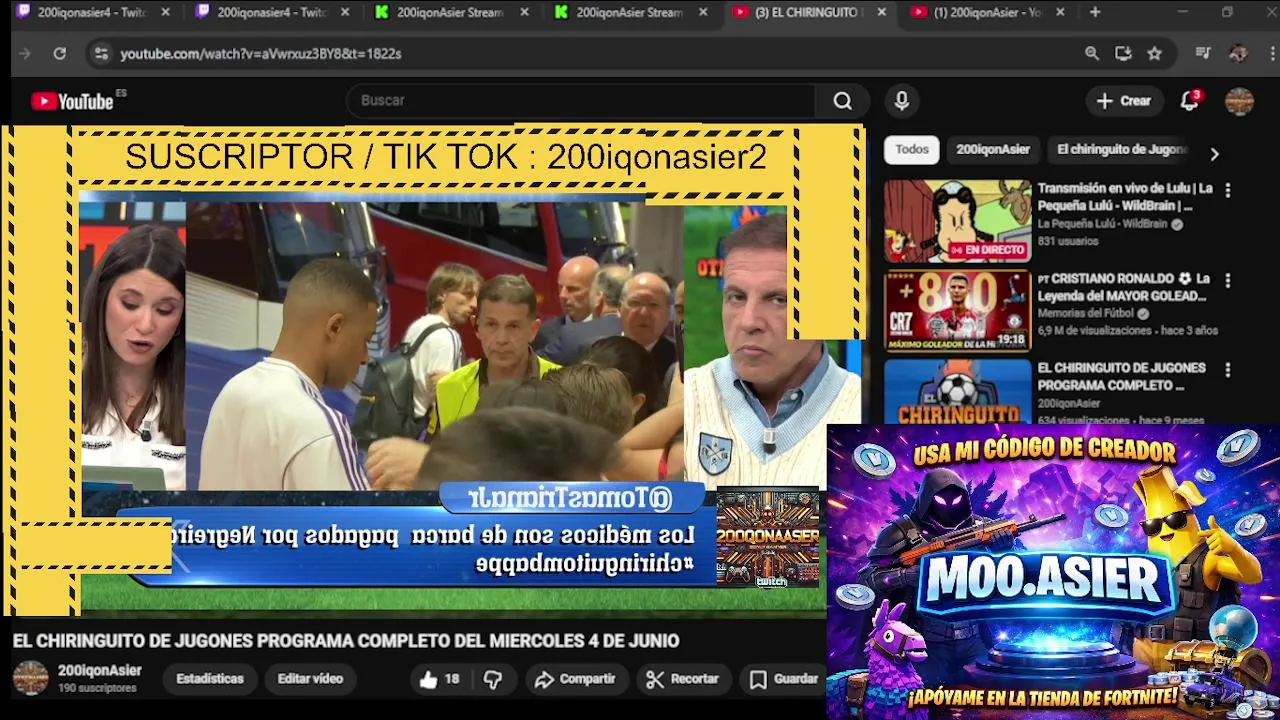Click the 'Memorias del Fútbol' channel name

pyautogui.click(x=1088, y=313)
